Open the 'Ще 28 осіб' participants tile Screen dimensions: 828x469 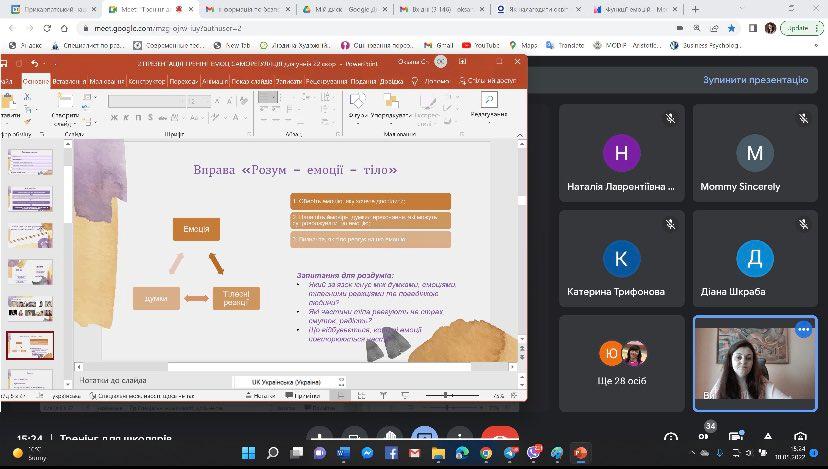click(x=621, y=362)
